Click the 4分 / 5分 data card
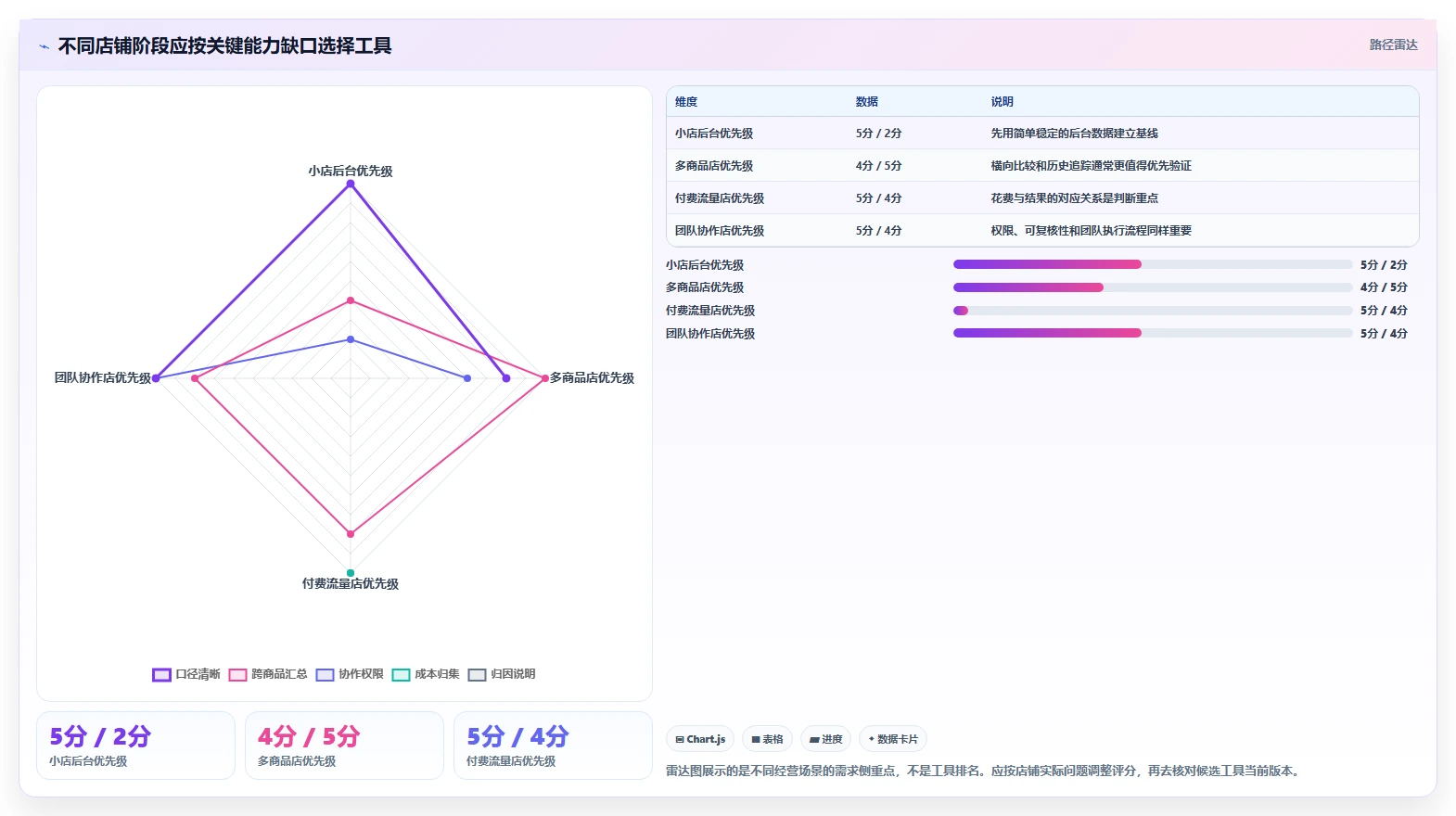Image resolution: width=1456 pixels, height=816 pixels. (x=344, y=746)
